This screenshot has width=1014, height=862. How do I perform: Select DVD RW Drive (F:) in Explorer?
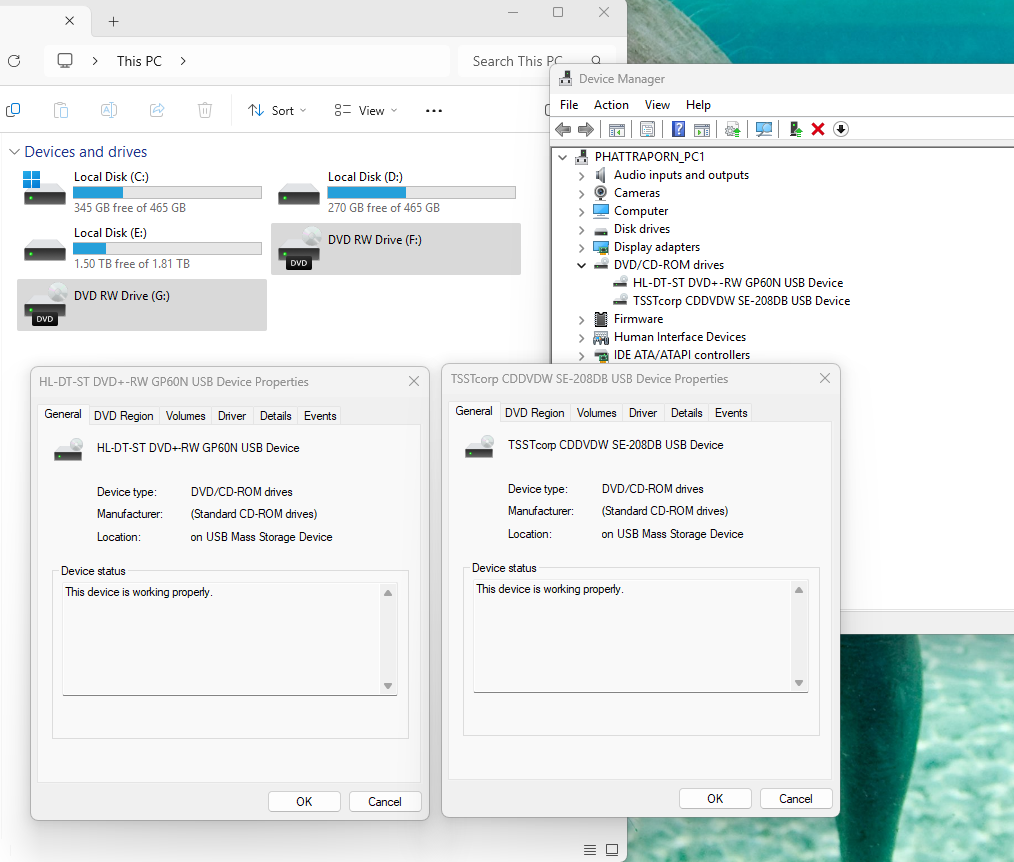coord(396,249)
